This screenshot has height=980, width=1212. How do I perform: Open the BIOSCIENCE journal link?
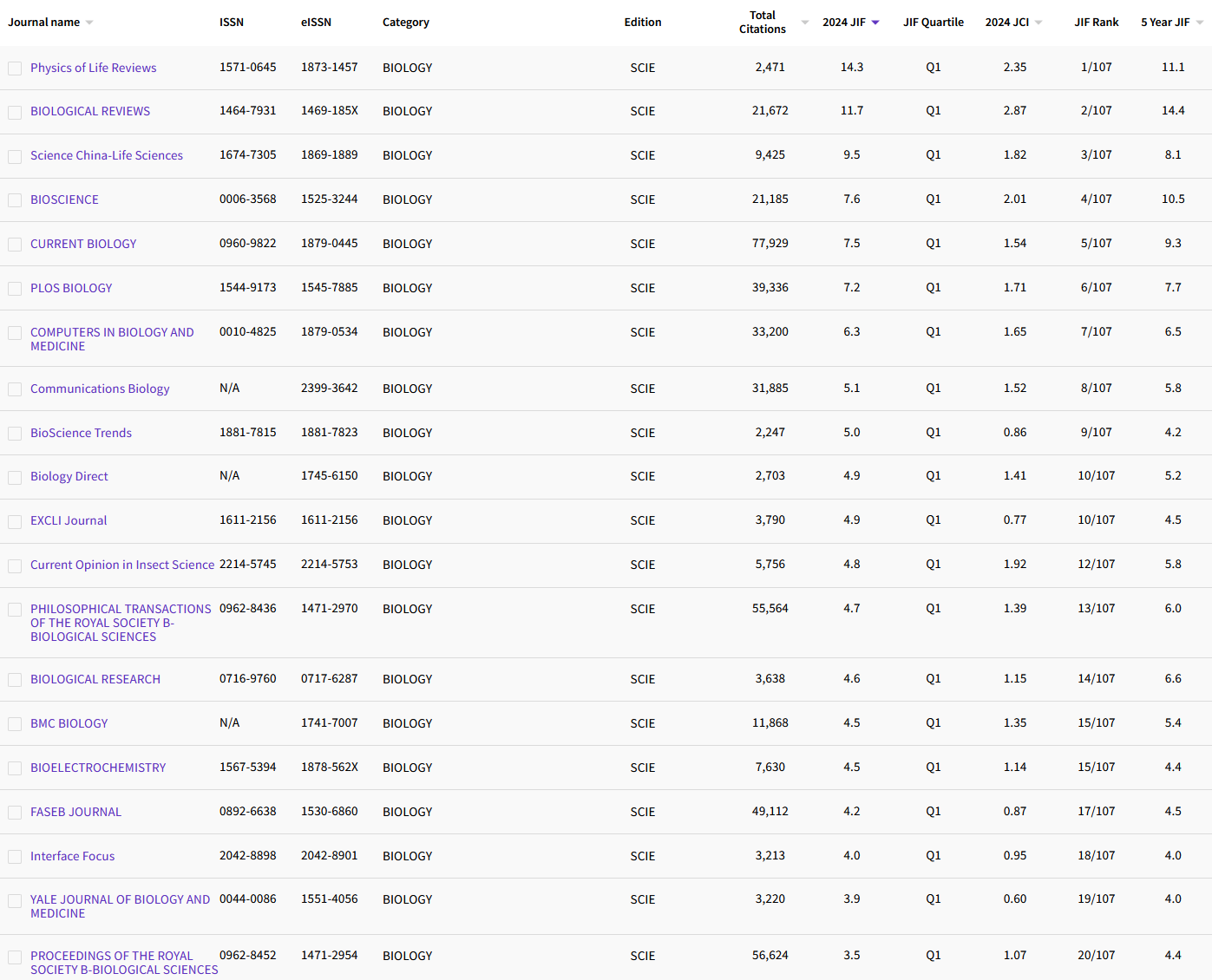point(64,199)
